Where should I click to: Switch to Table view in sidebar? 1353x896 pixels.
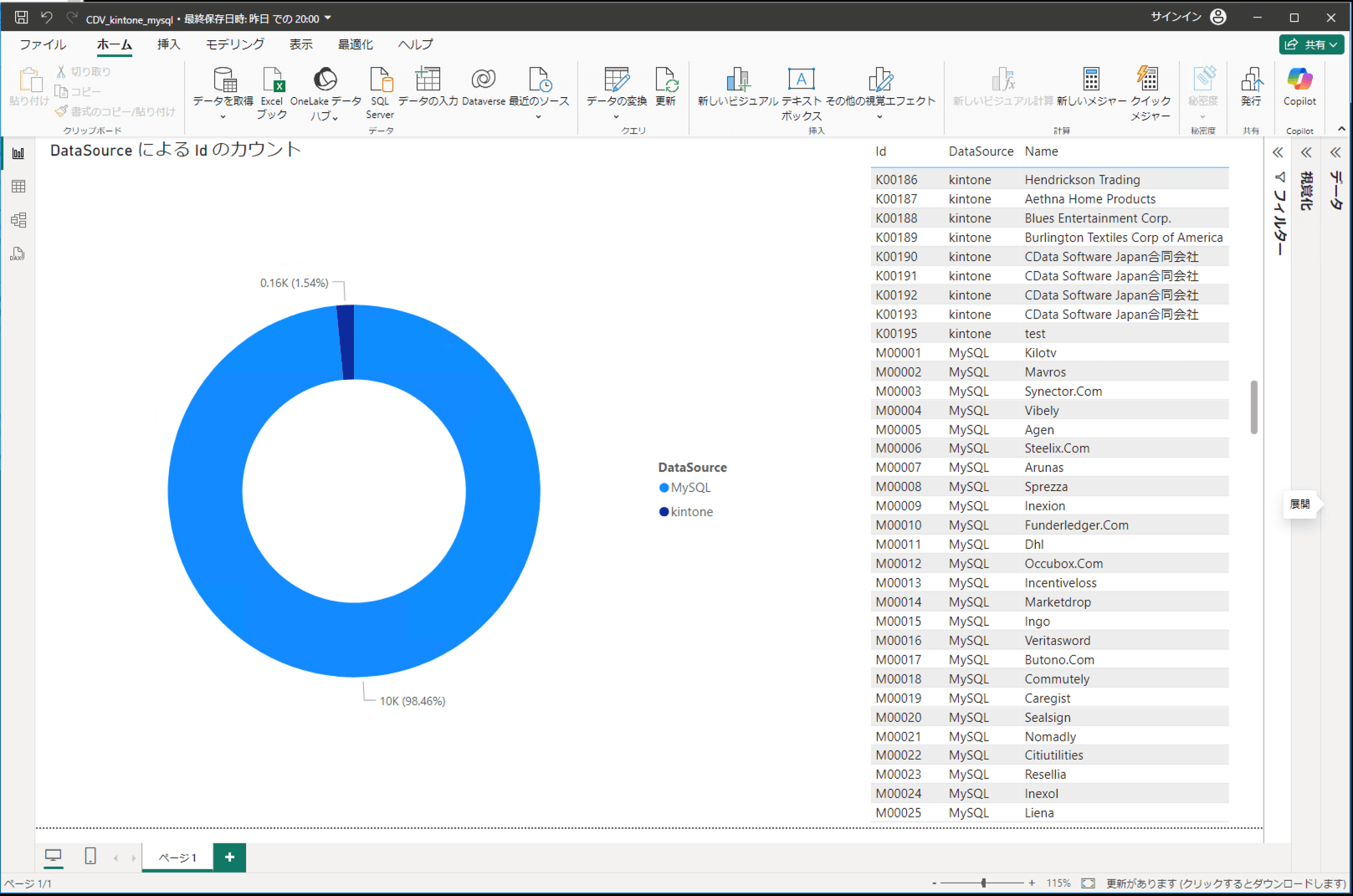[18, 187]
